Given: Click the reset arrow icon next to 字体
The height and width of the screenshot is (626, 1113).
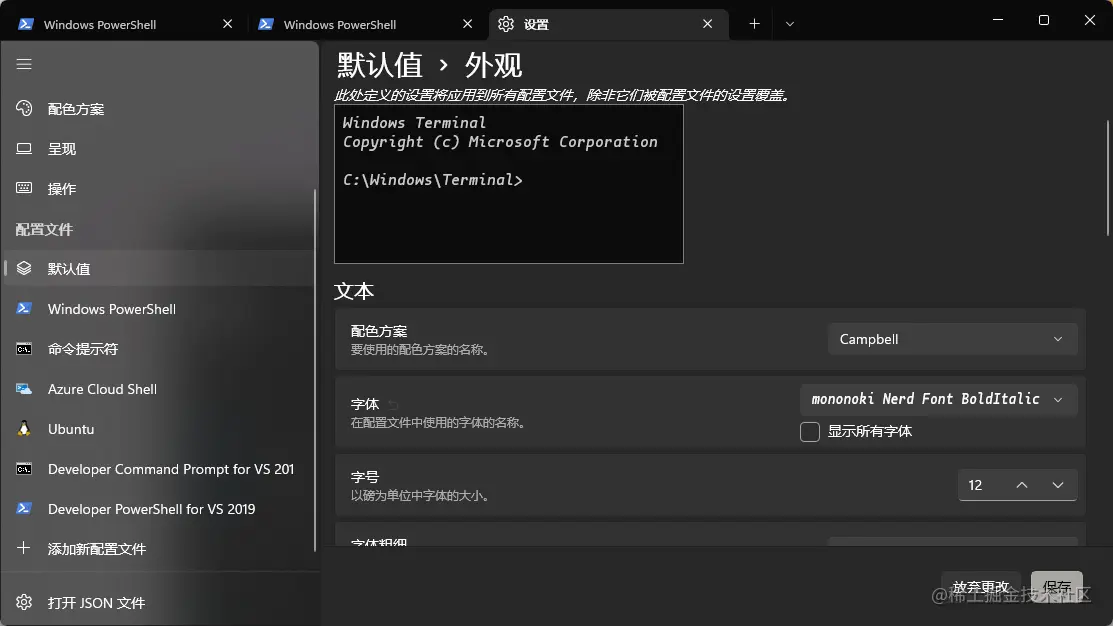Looking at the screenshot, I should (393, 405).
